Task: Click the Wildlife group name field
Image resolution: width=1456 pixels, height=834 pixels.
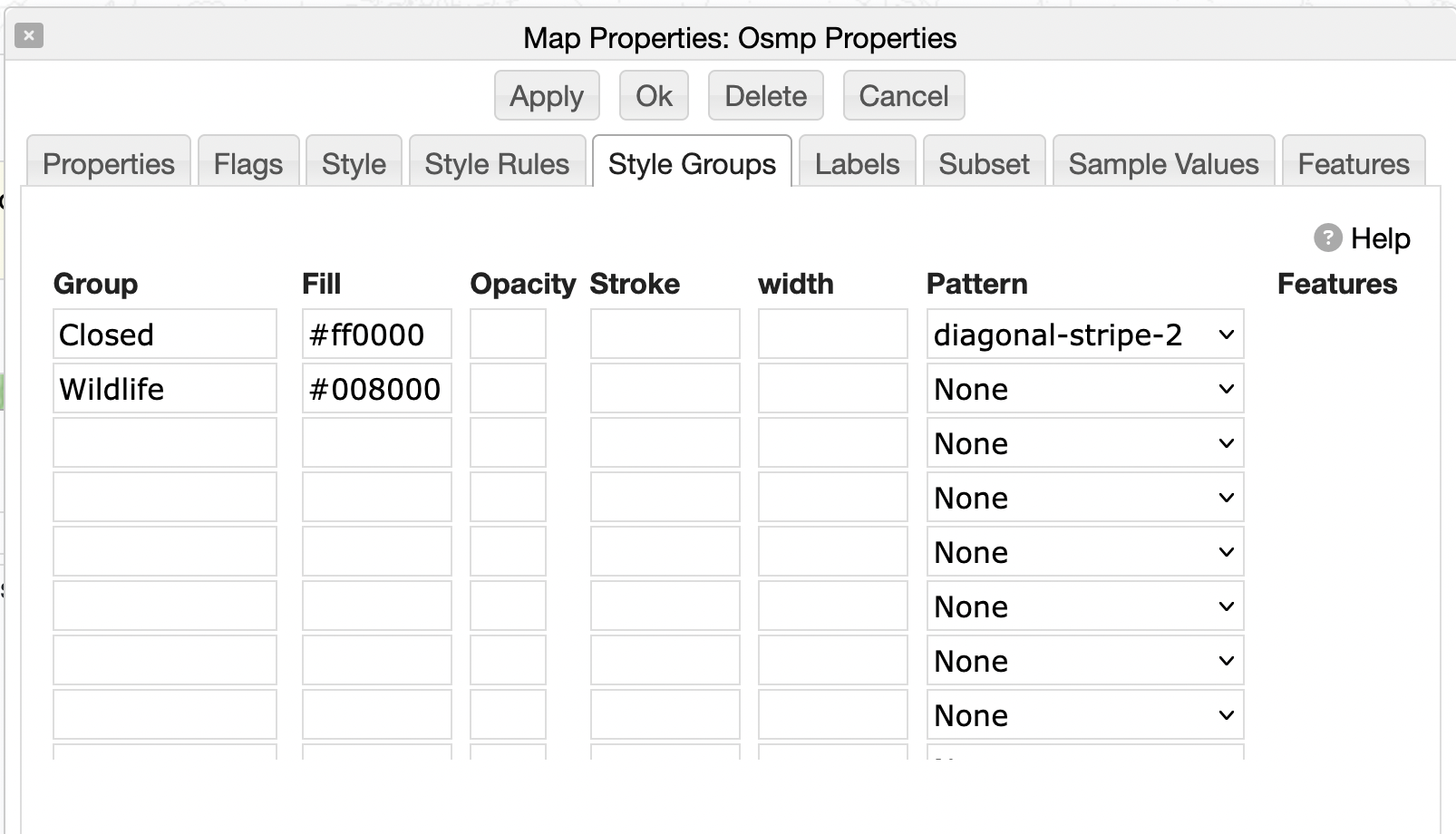Action: click(x=164, y=389)
